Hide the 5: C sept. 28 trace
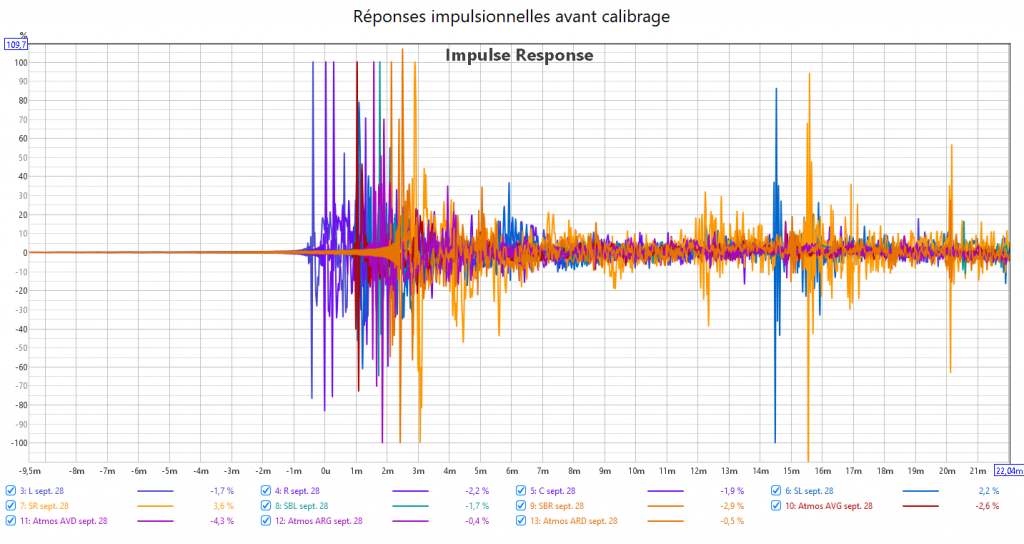 pyautogui.click(x=521, y=491)
